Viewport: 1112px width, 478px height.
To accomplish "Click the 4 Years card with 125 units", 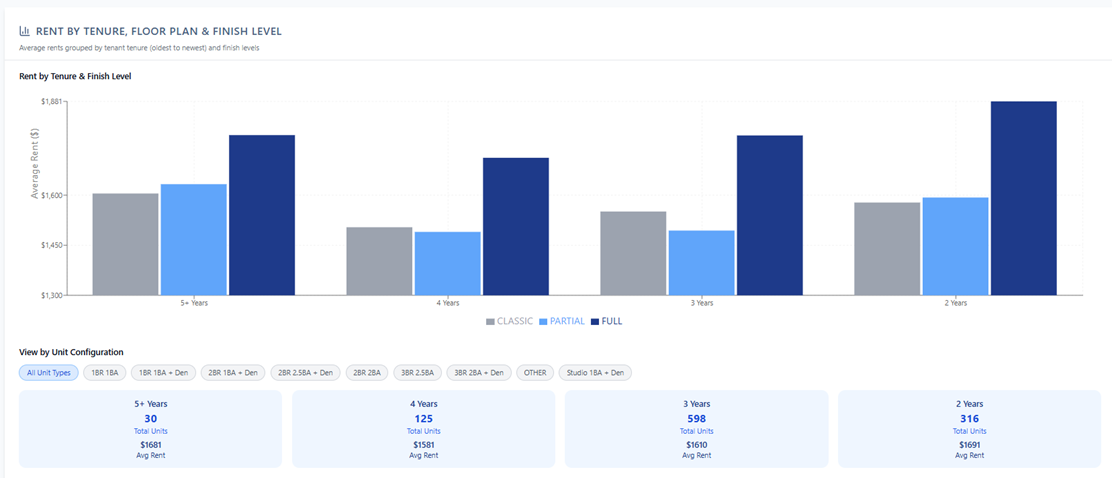I will click(x=423, y=429).
